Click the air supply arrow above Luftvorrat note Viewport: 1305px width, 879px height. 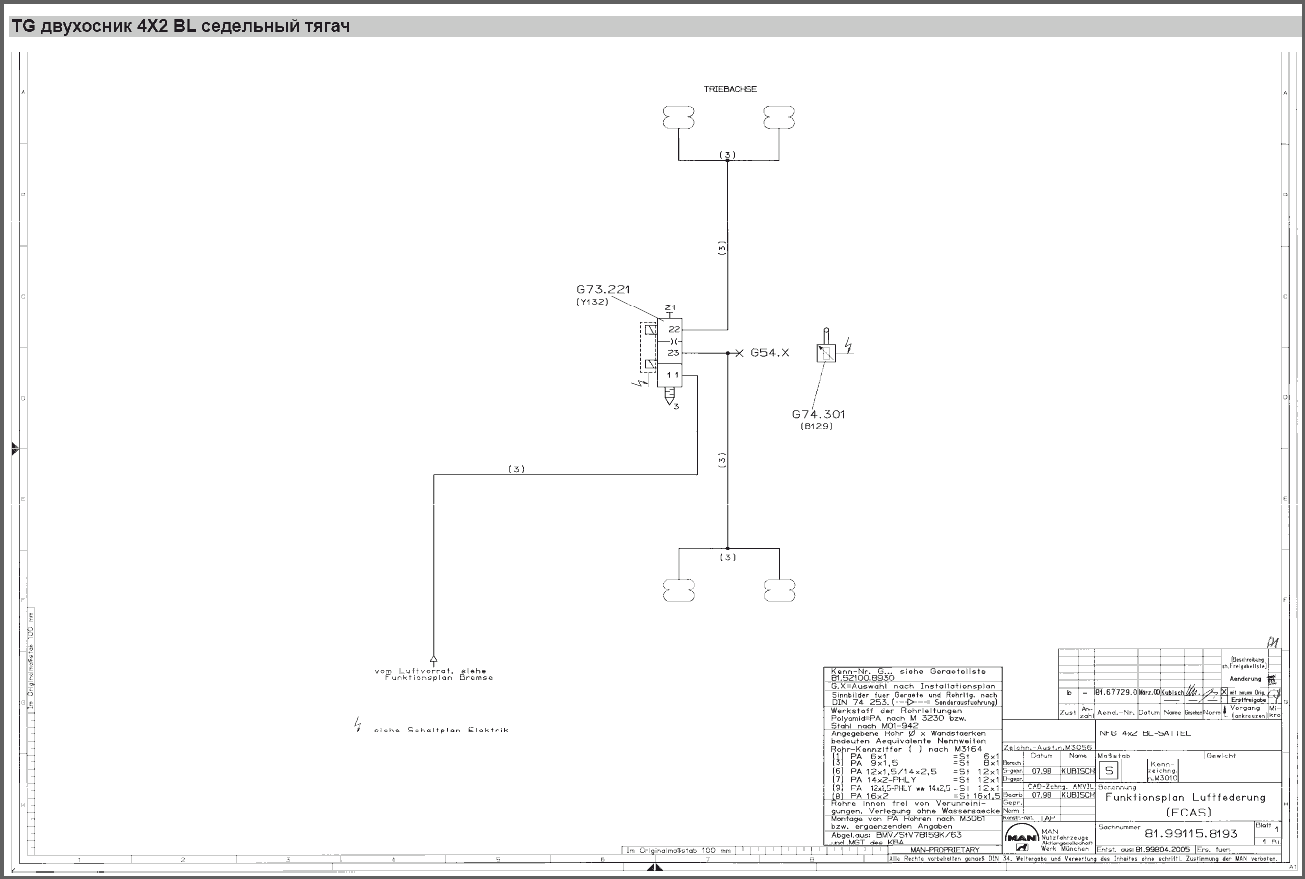[433, 656]
